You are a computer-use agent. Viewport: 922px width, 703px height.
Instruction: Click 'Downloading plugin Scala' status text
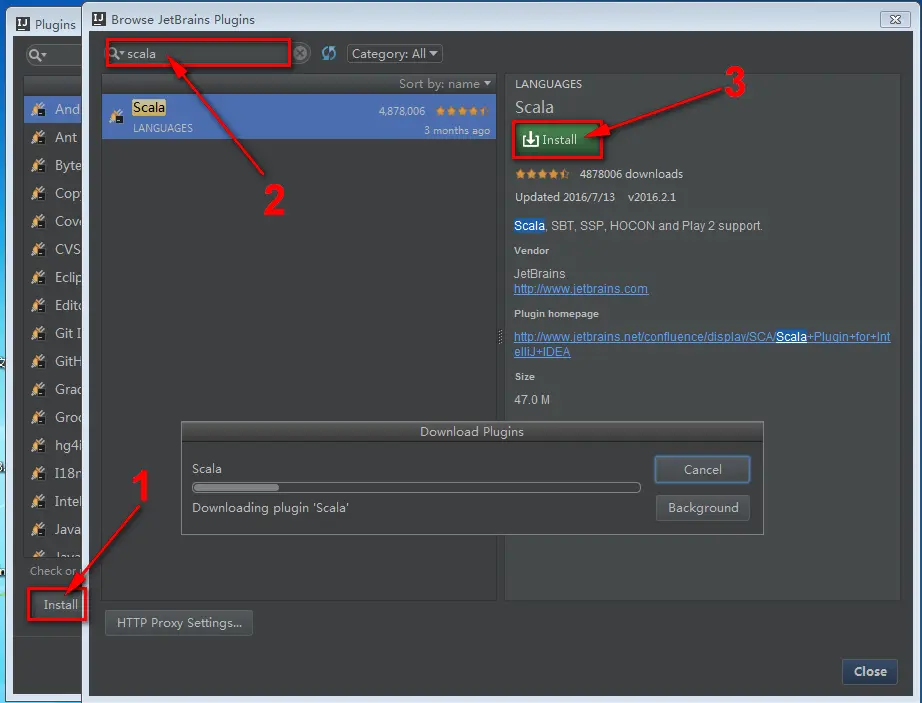tap(270, 508)
